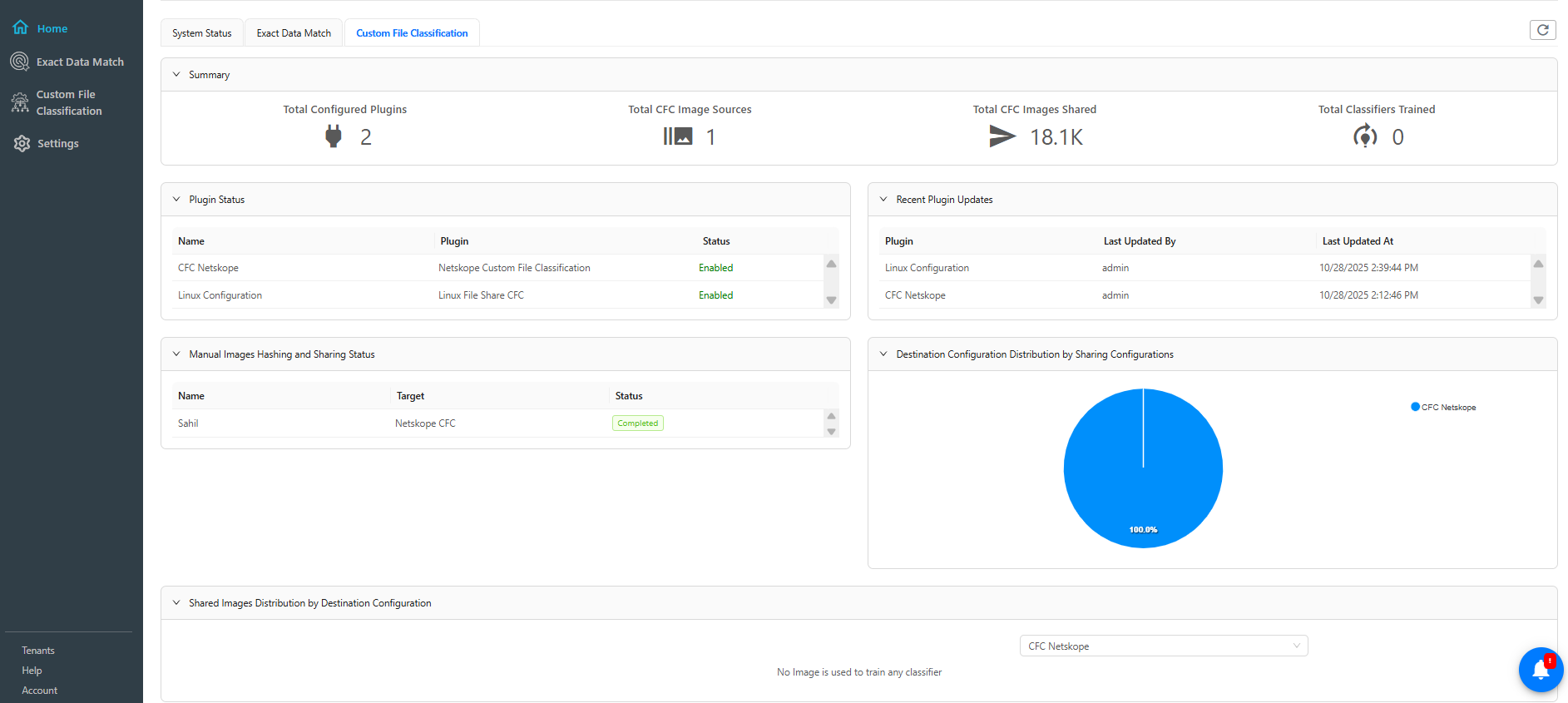Click the Custom File Classification sidebar icon
Image resolution: width=1568 pixels, height=703 pixels.
click(x=20, y=102)
